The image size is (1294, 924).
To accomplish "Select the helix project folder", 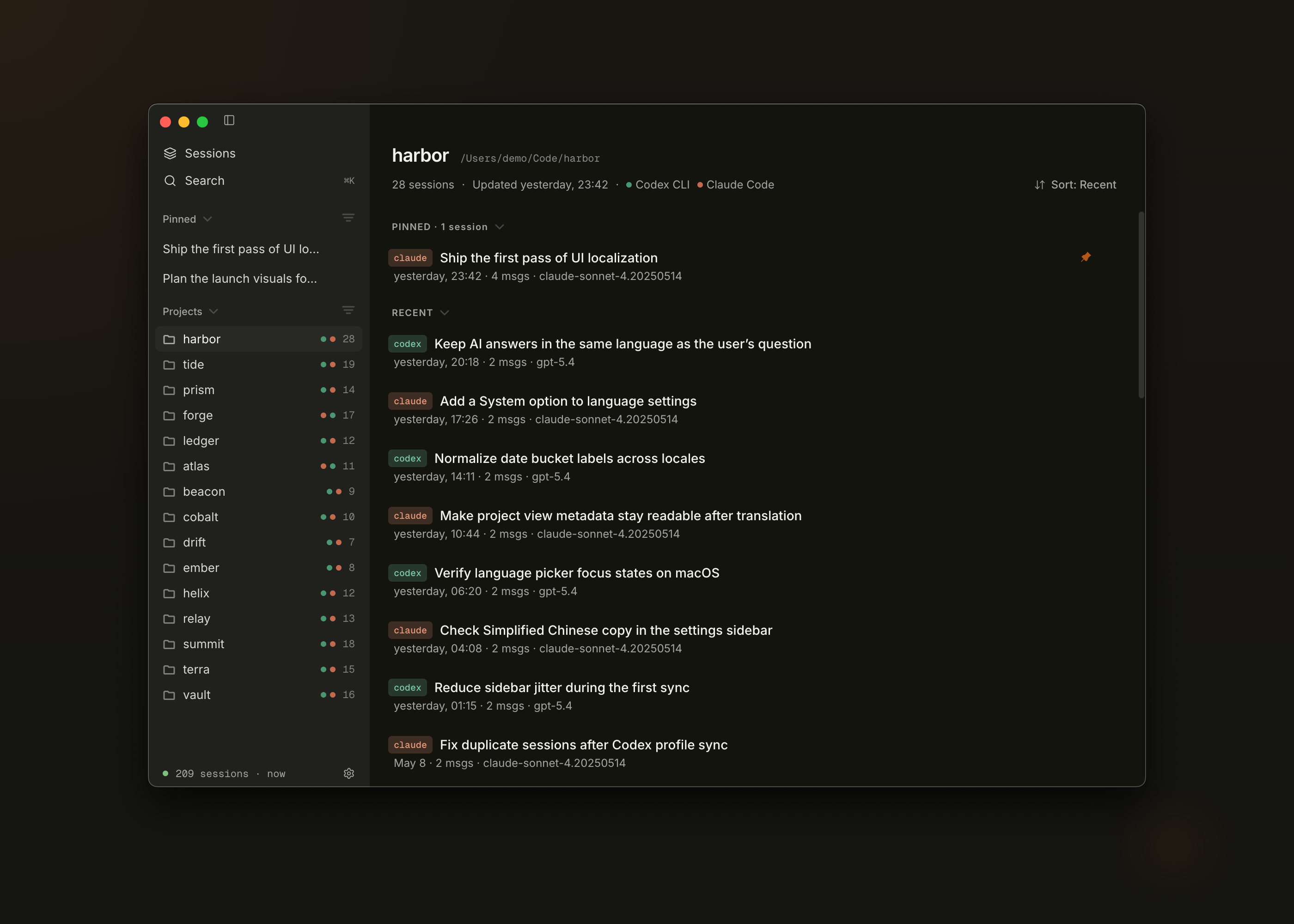I will pos(259,593).
